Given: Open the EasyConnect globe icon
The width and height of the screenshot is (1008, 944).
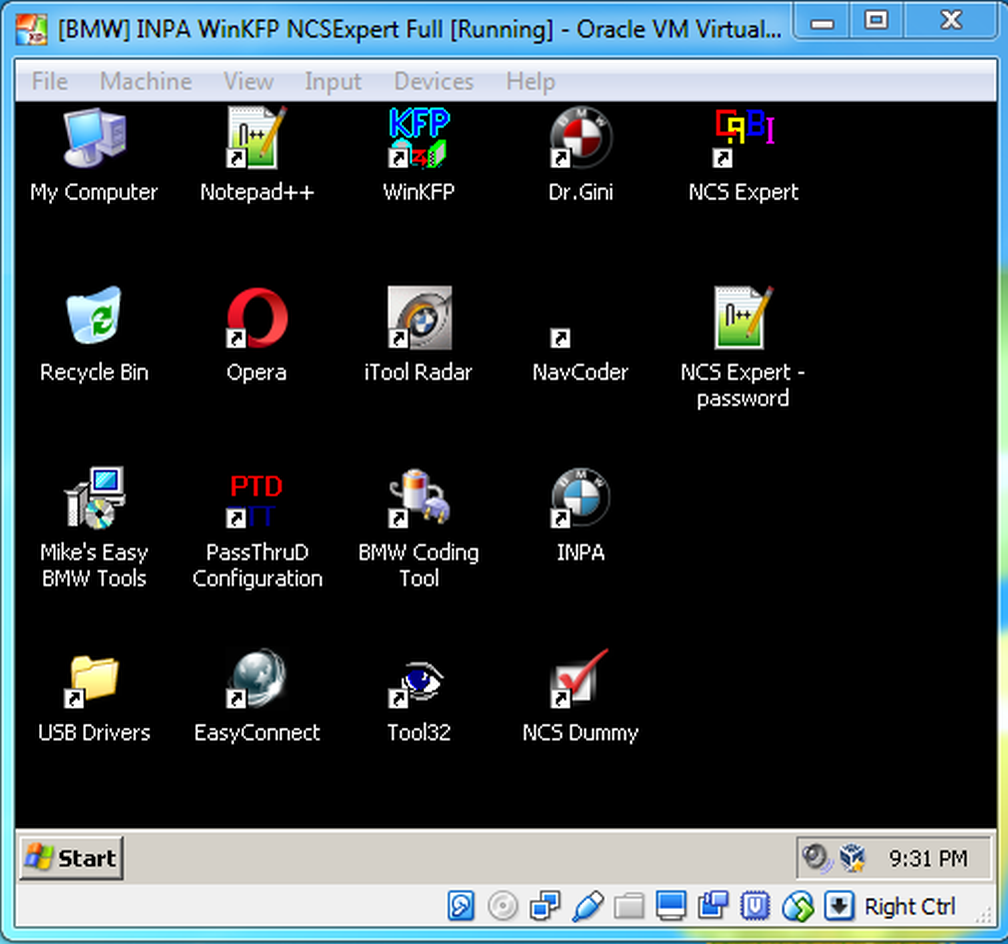Looking at the screenshot, I should (257, 681).
